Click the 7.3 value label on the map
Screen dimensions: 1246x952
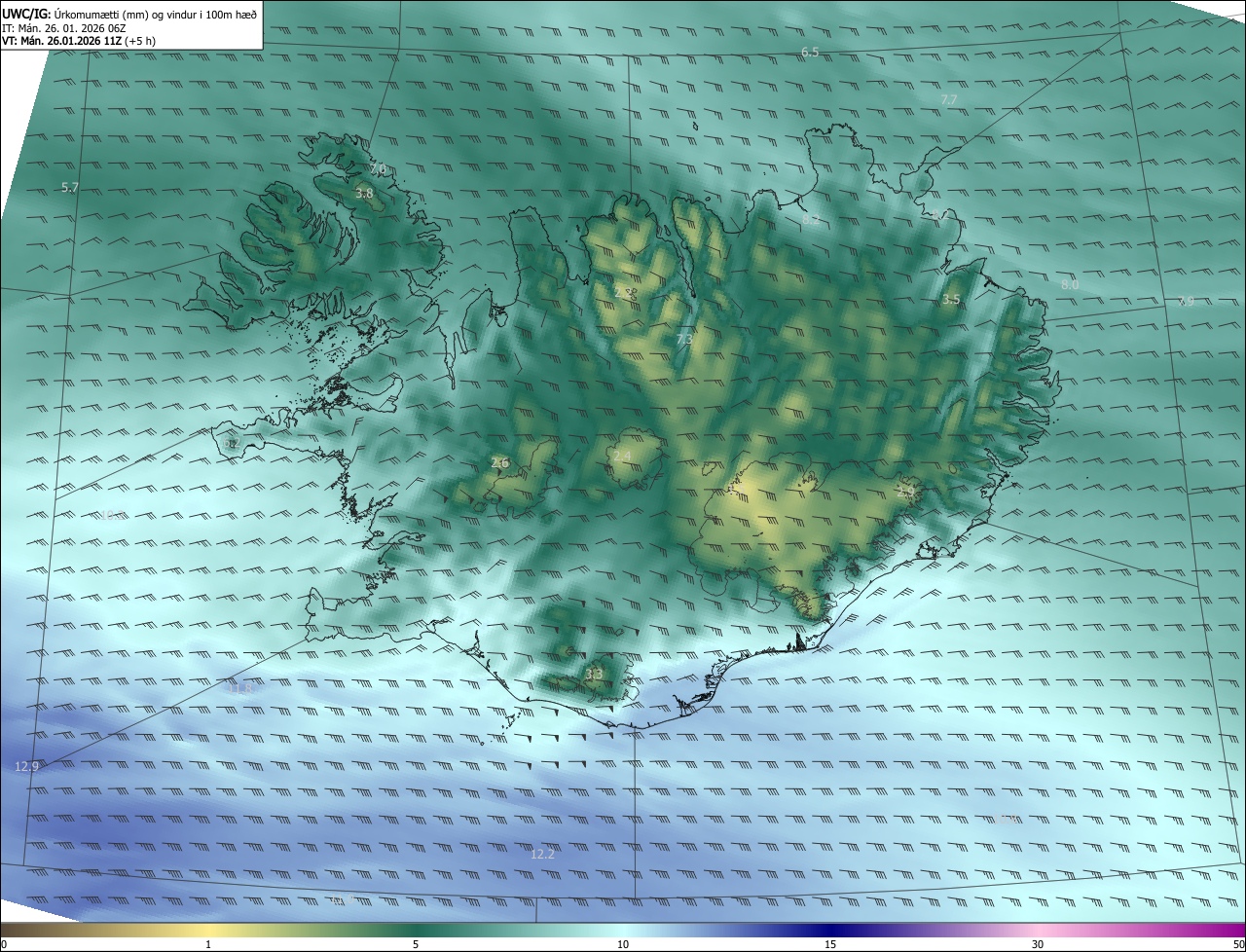[684, 339]
